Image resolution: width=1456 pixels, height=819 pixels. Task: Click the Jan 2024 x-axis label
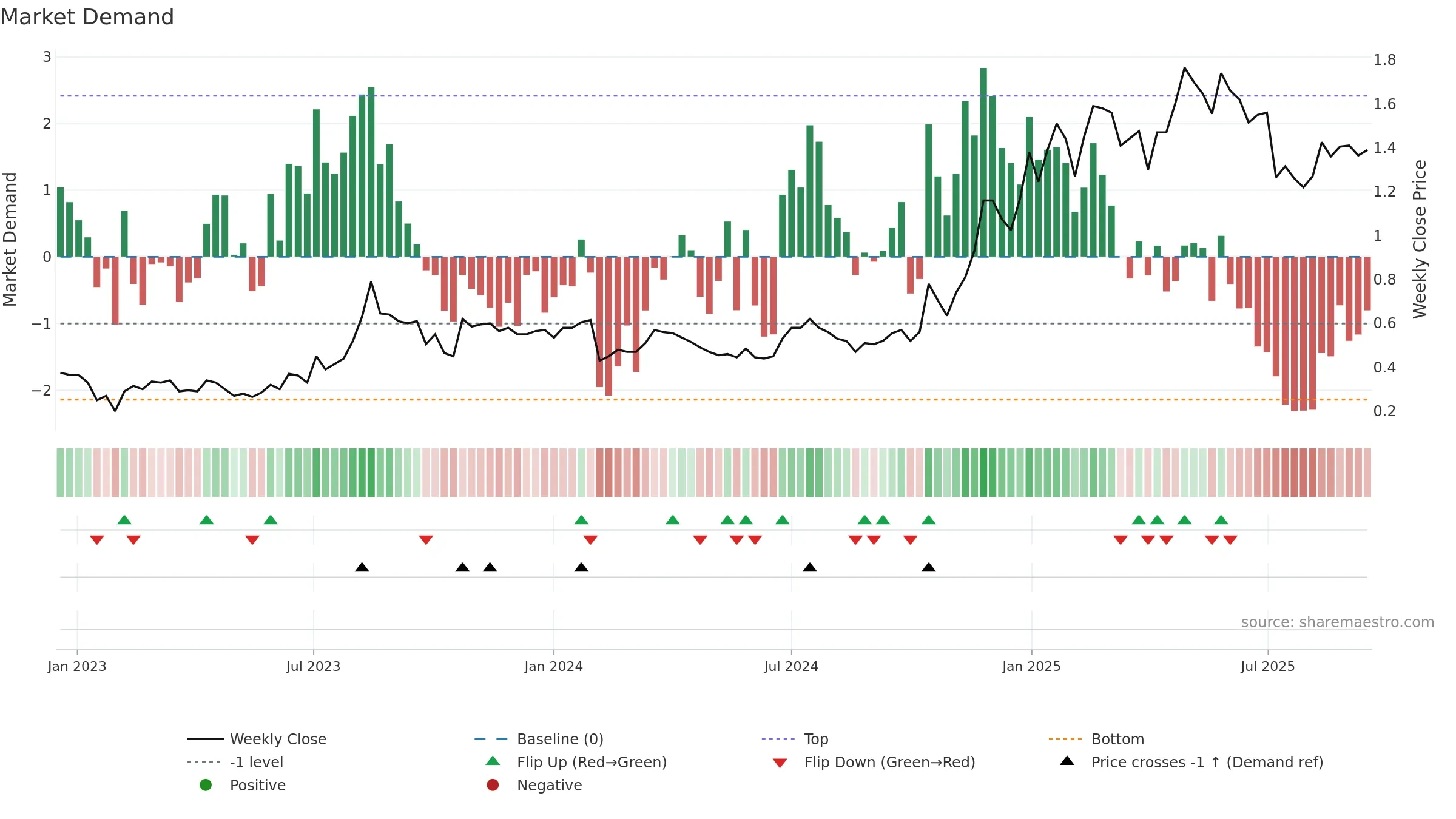click(x=554, y=666)
